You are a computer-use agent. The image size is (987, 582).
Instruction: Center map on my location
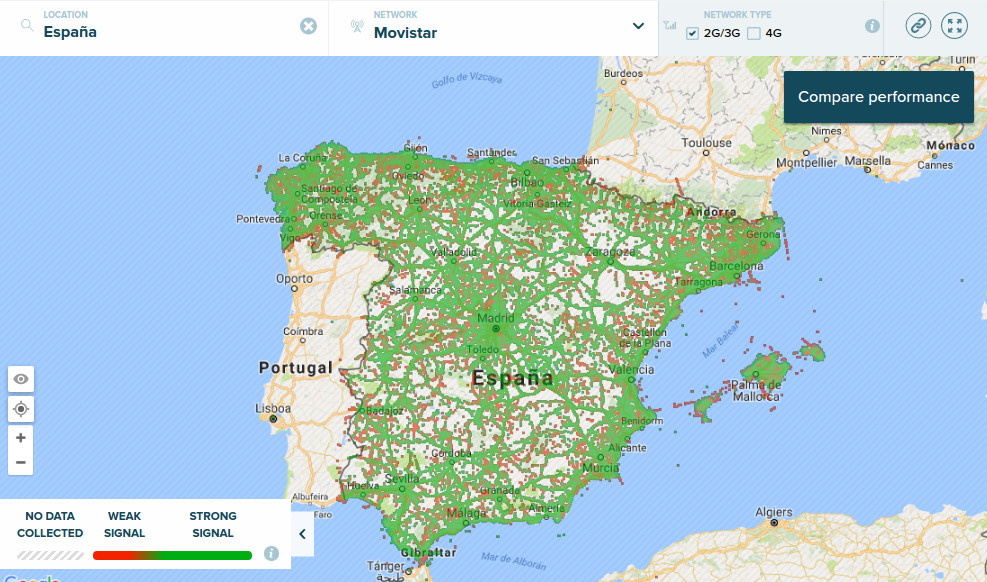[21, 409]
